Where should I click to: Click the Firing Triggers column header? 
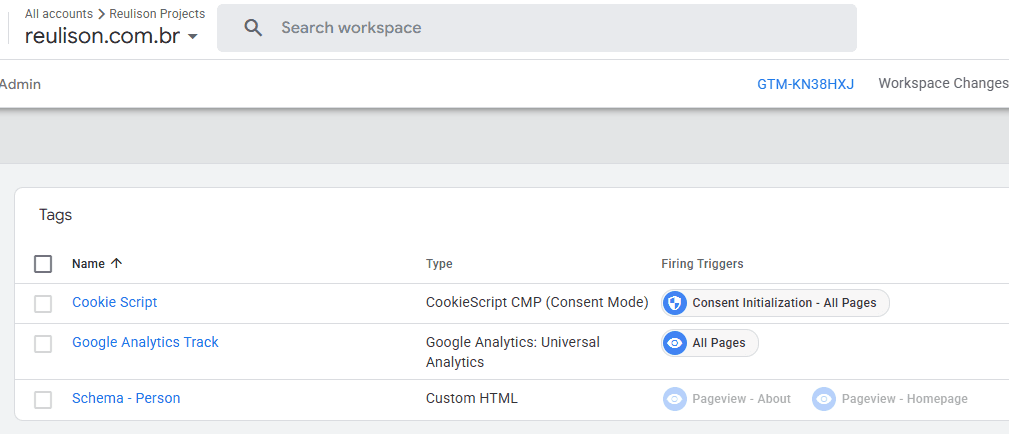pos(702,264)
